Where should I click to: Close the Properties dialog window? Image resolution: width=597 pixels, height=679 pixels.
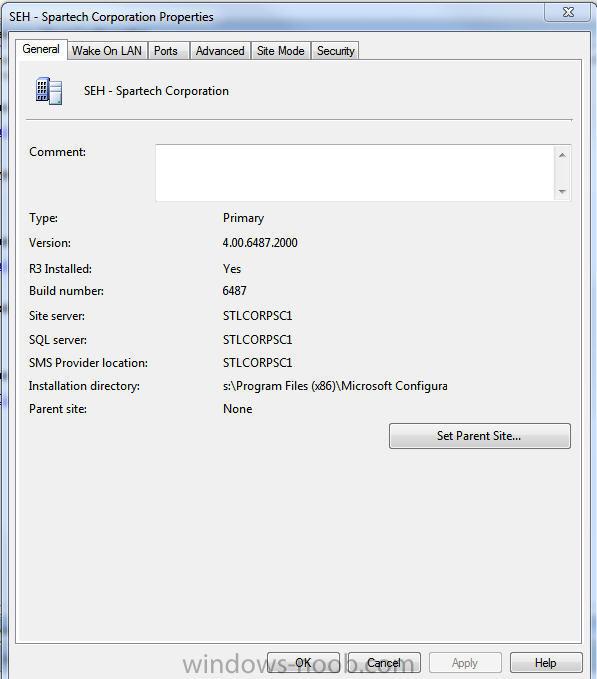pyautogui.click(x=568, y=12)
